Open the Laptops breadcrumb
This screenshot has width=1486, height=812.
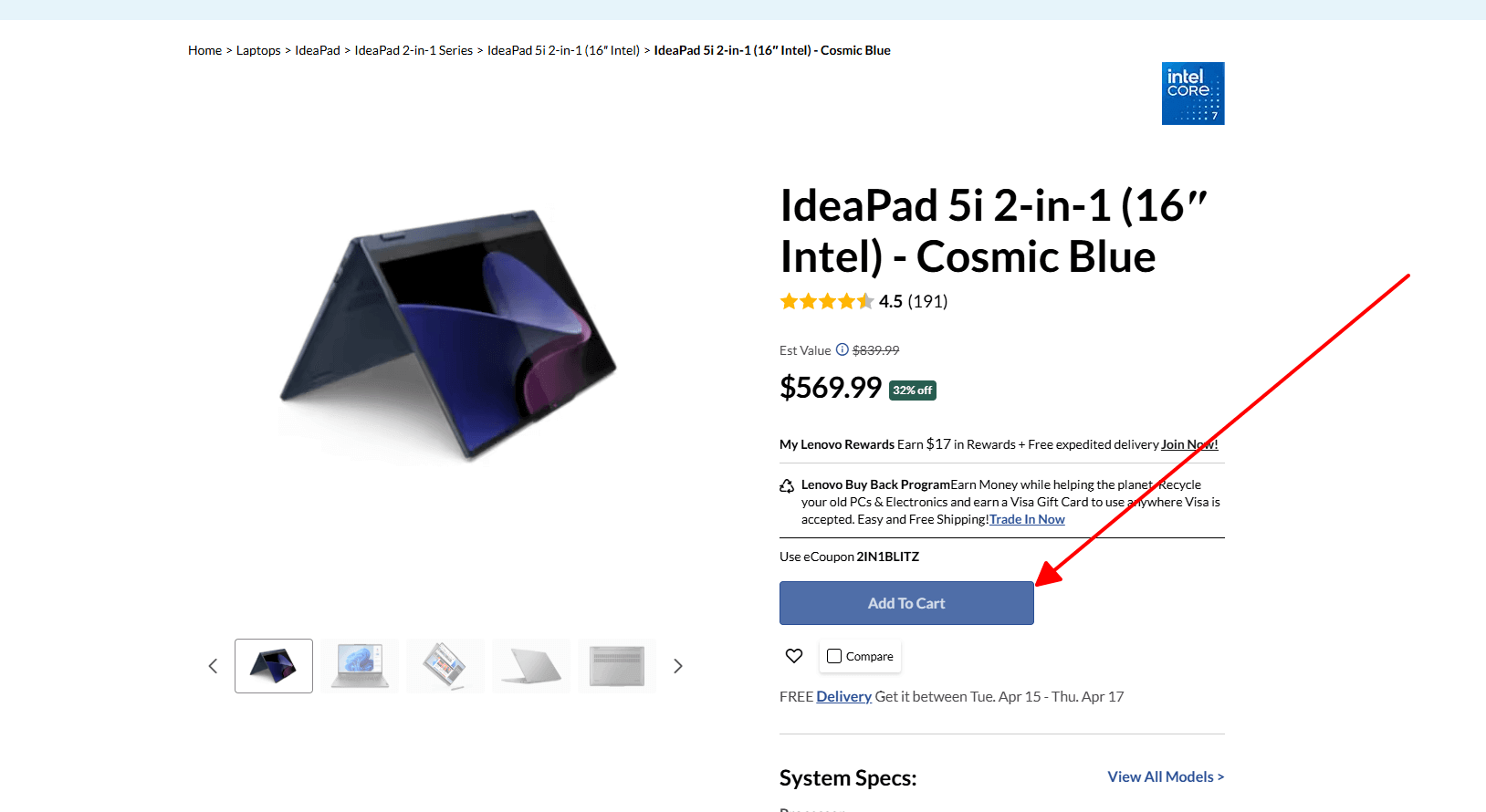(258, 50)
